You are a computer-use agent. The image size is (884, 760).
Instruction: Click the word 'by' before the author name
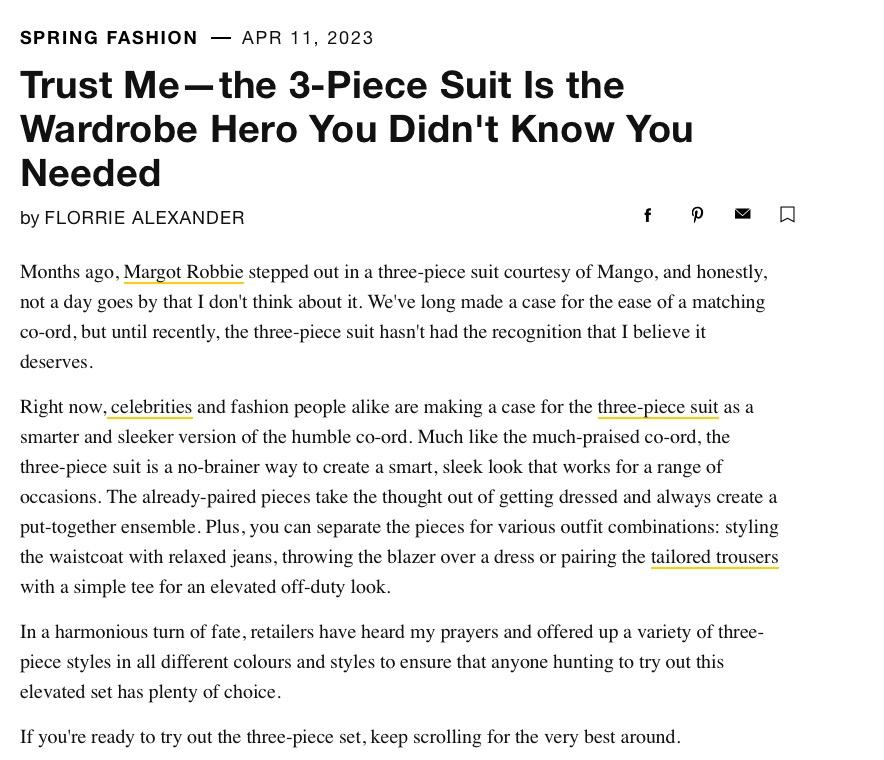(29, 218)
